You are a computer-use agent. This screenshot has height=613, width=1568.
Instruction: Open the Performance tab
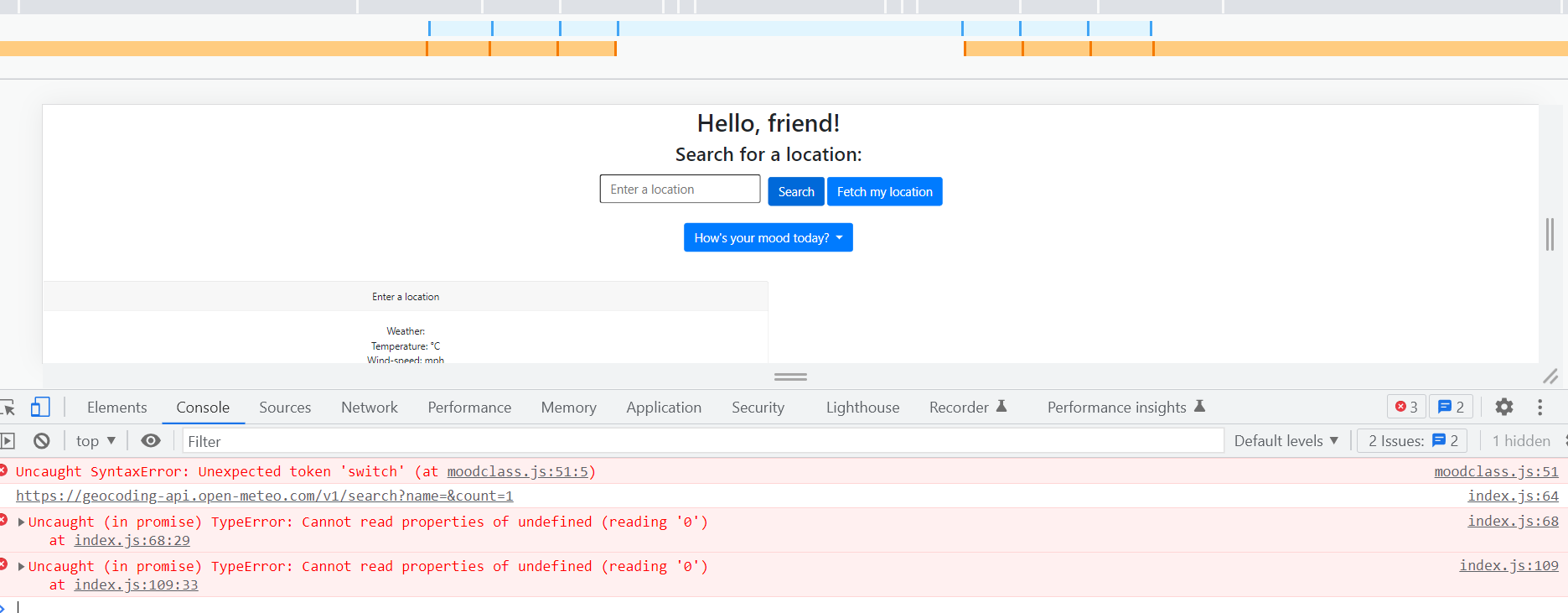(469, 408)
